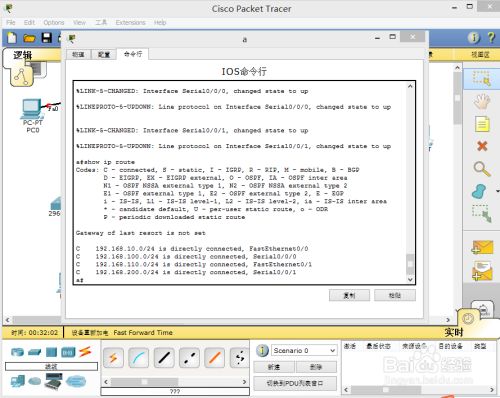Open the Scenario 0 dropdown
This screenshot has height=398, width=500.
tap(304, 350)
